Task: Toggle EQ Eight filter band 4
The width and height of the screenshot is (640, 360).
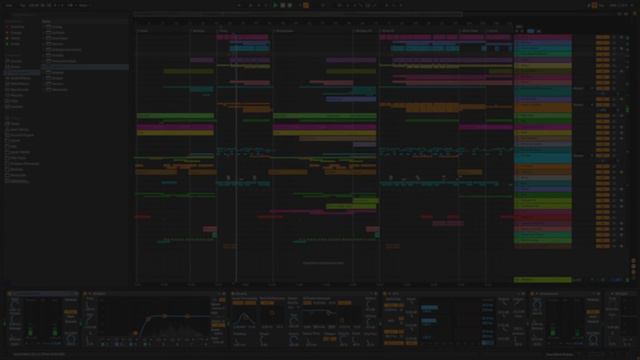Action: pos(145,344)
